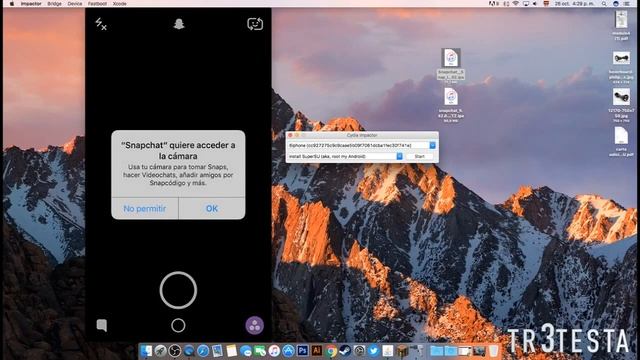Open Wi-Fi status in menu bar
This screenshot has height=360, width=640.
coord(516,4)
